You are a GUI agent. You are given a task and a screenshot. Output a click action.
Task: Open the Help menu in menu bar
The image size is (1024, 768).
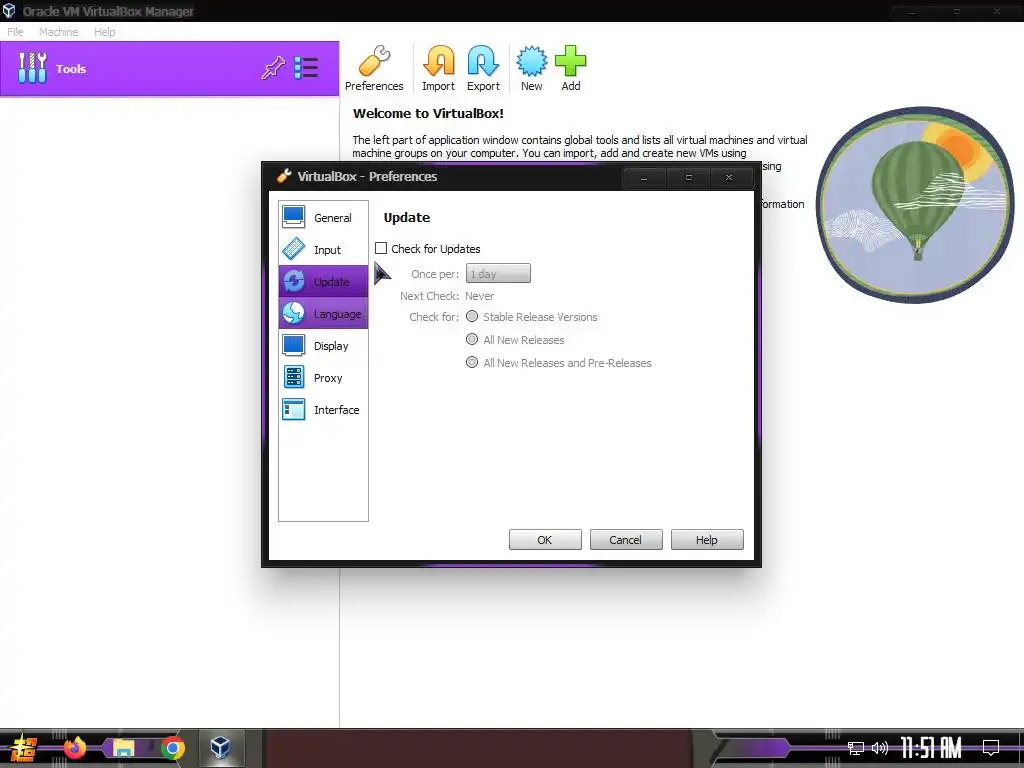[104, 31]
